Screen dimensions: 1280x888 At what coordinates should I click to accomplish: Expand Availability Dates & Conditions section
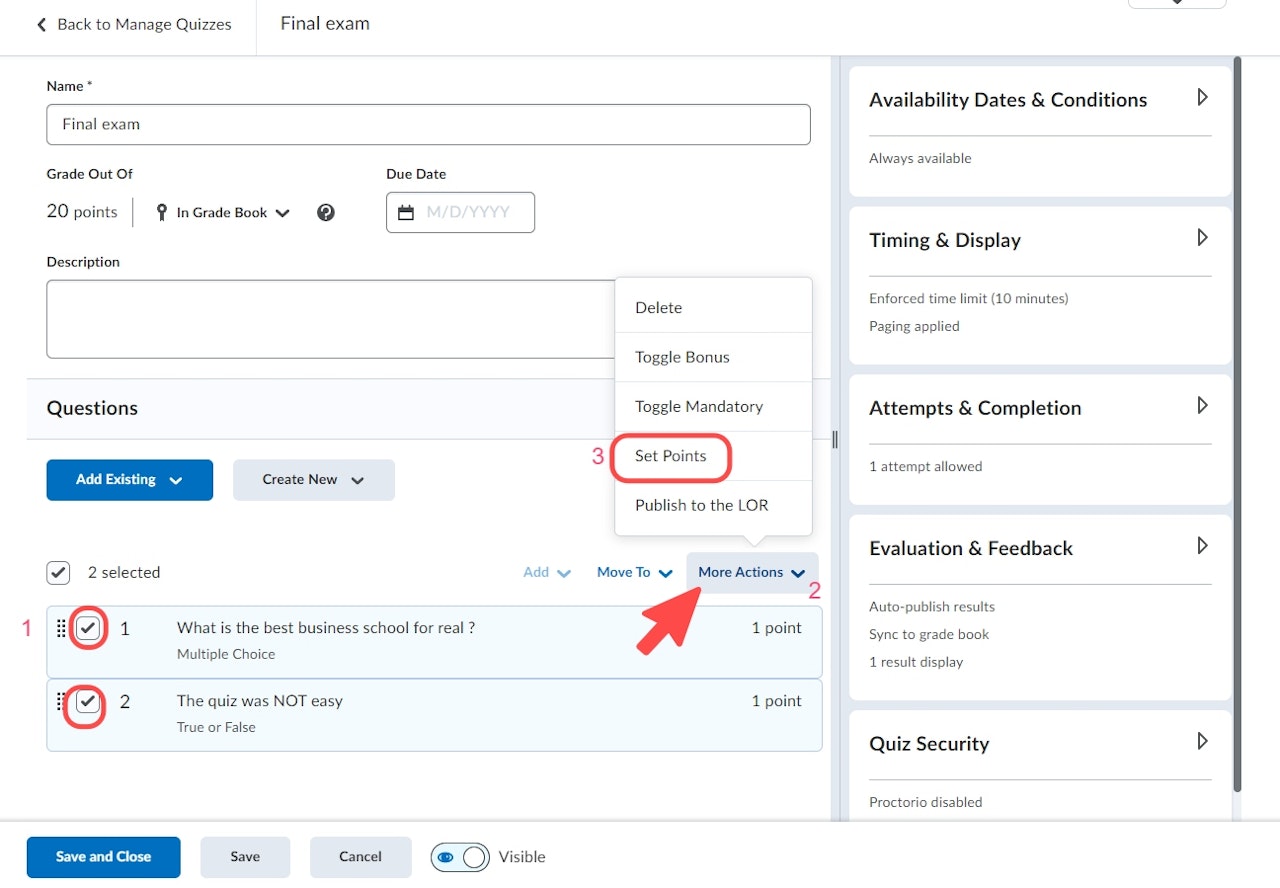point(1203,98)
